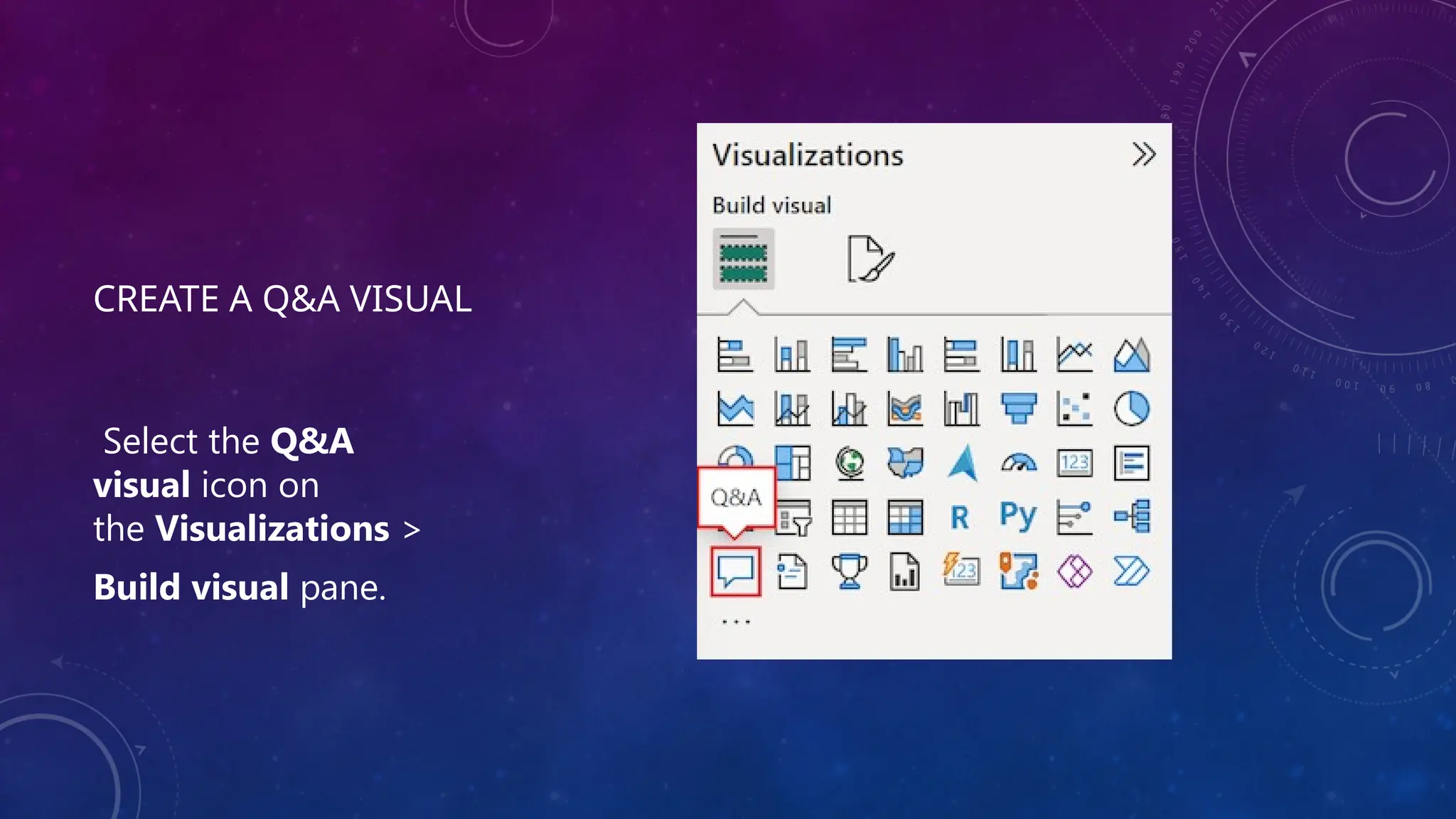Select the clustered bar chart visual
Viewport: 1456px width, 819px height.
pyautogui.click(x=849, y=354)
